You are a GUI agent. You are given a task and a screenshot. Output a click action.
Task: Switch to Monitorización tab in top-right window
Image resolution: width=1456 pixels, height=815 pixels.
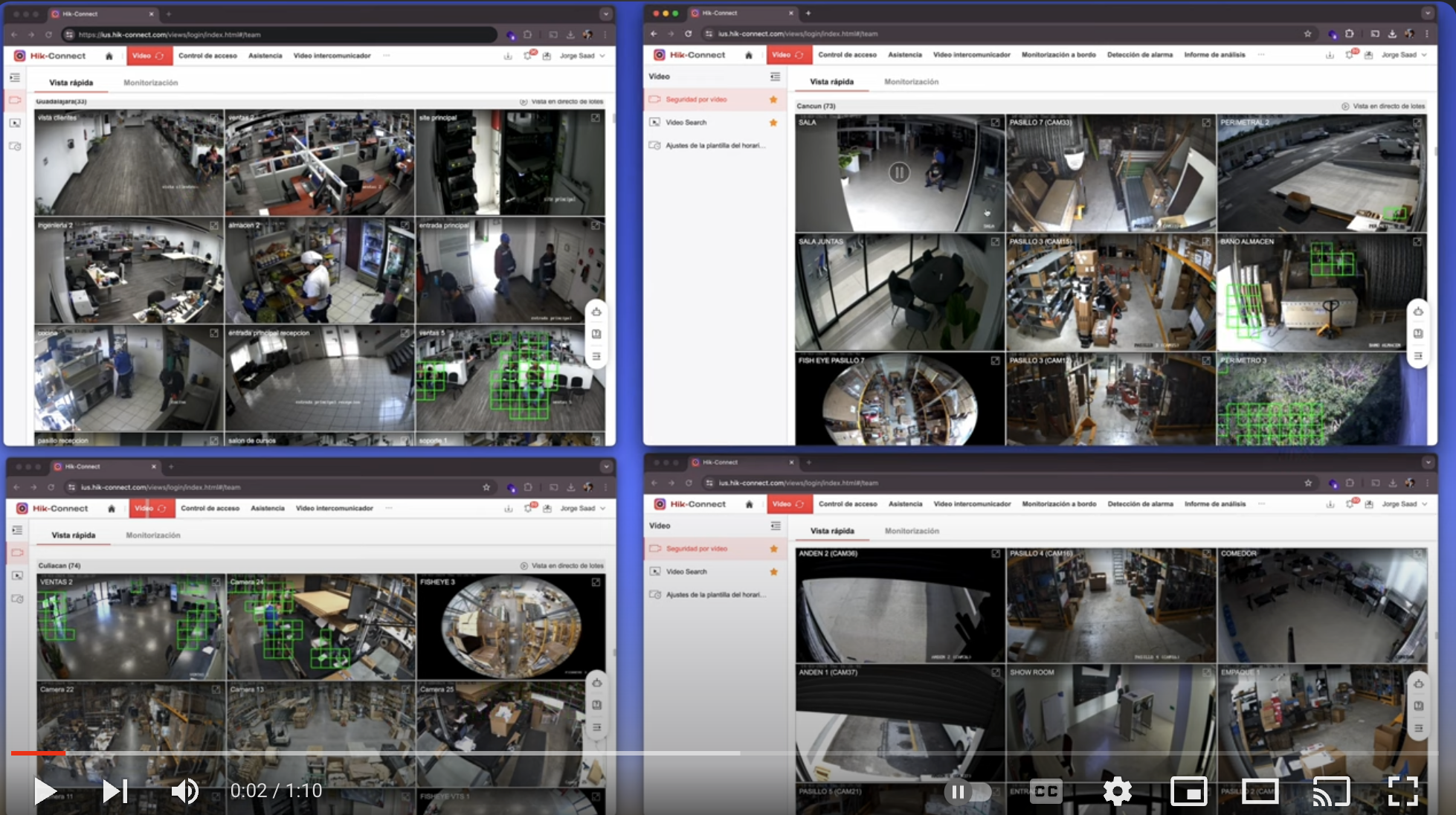point(911,82)
